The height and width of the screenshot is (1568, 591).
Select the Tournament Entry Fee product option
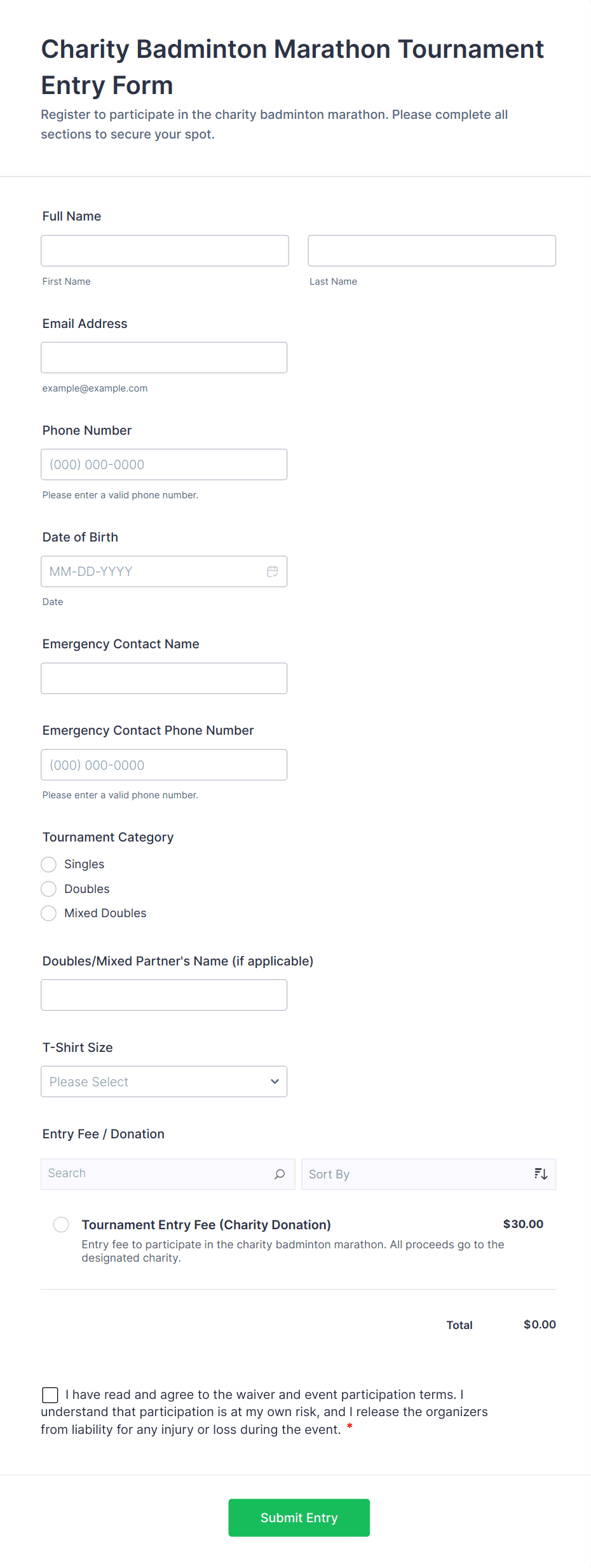click(x=62, y=1225)
